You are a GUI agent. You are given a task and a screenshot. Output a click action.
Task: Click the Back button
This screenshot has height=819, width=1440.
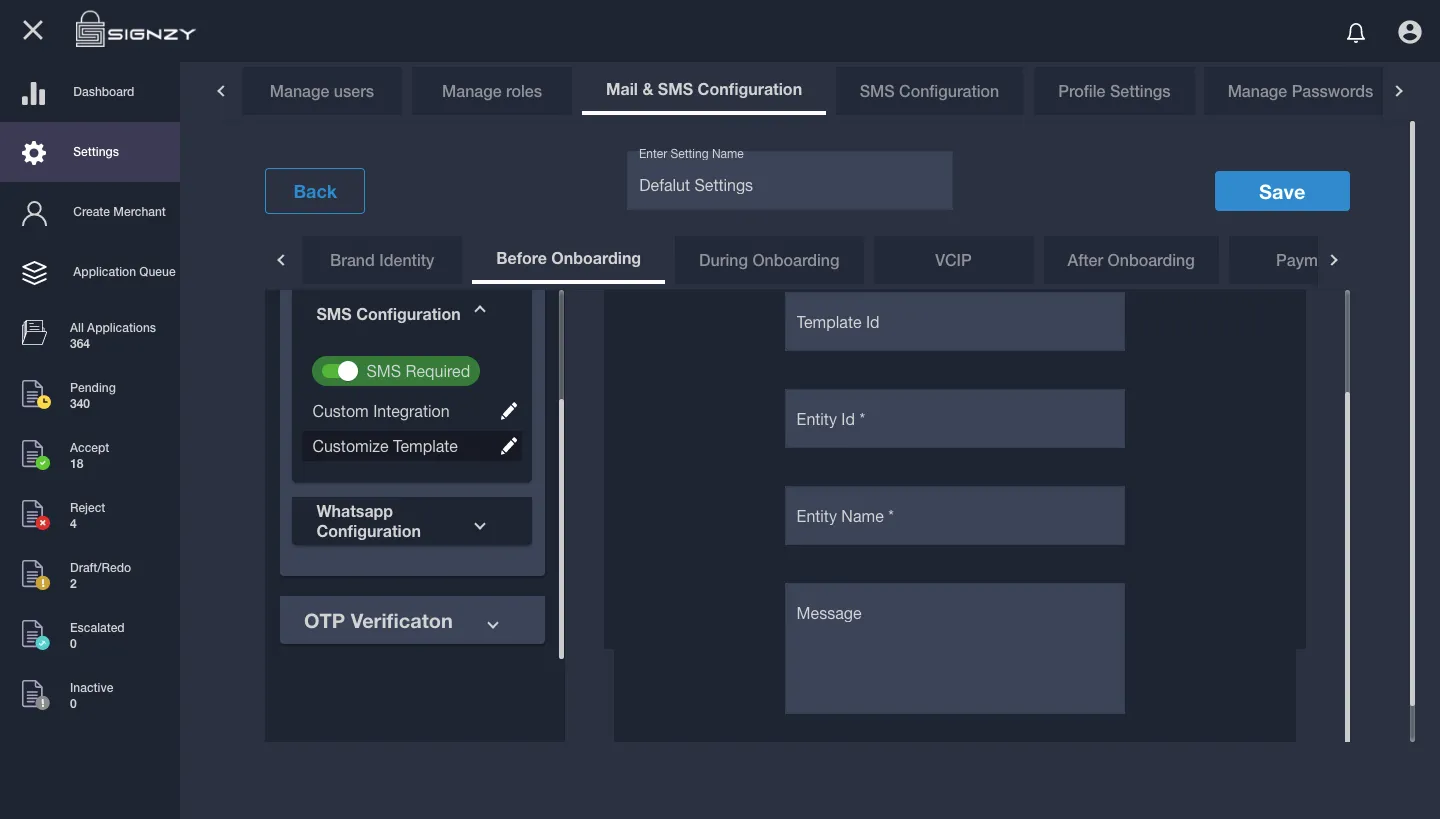click(x=315, y=191)
